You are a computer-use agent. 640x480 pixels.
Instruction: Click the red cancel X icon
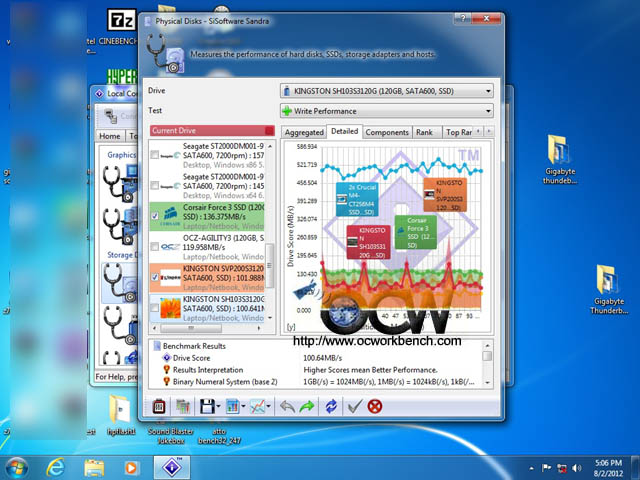(375, 407)
